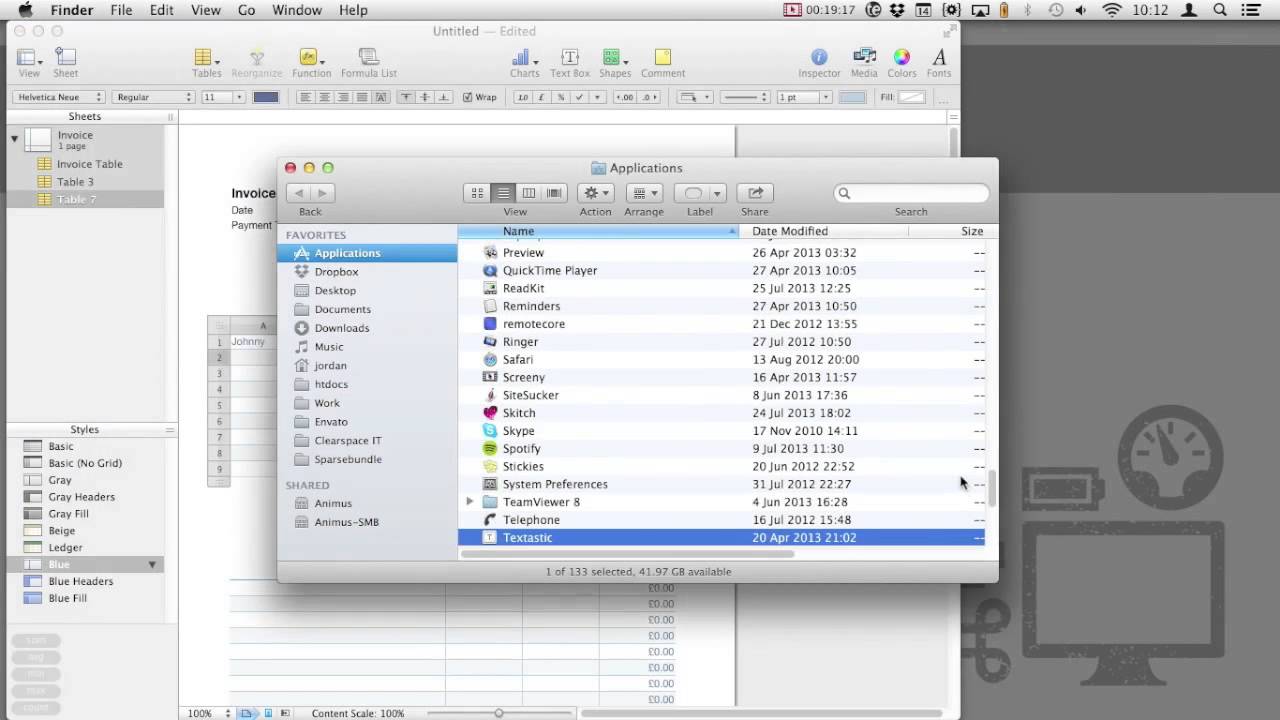Click the Finder search field
The width and height of the screenshot is (1280, 720).
911,193
